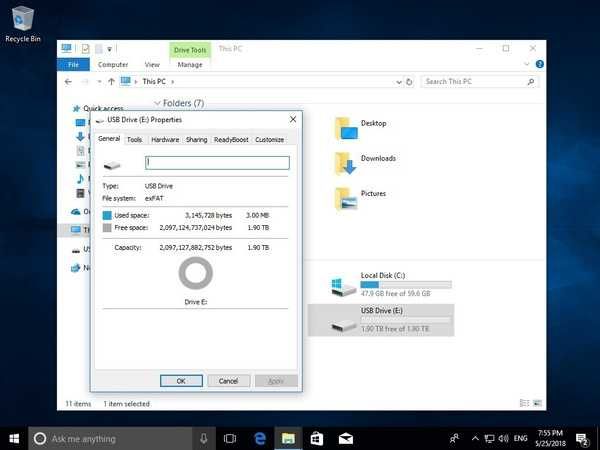
Task: Collapse the Folders (7) group
Action: point(157,103)
